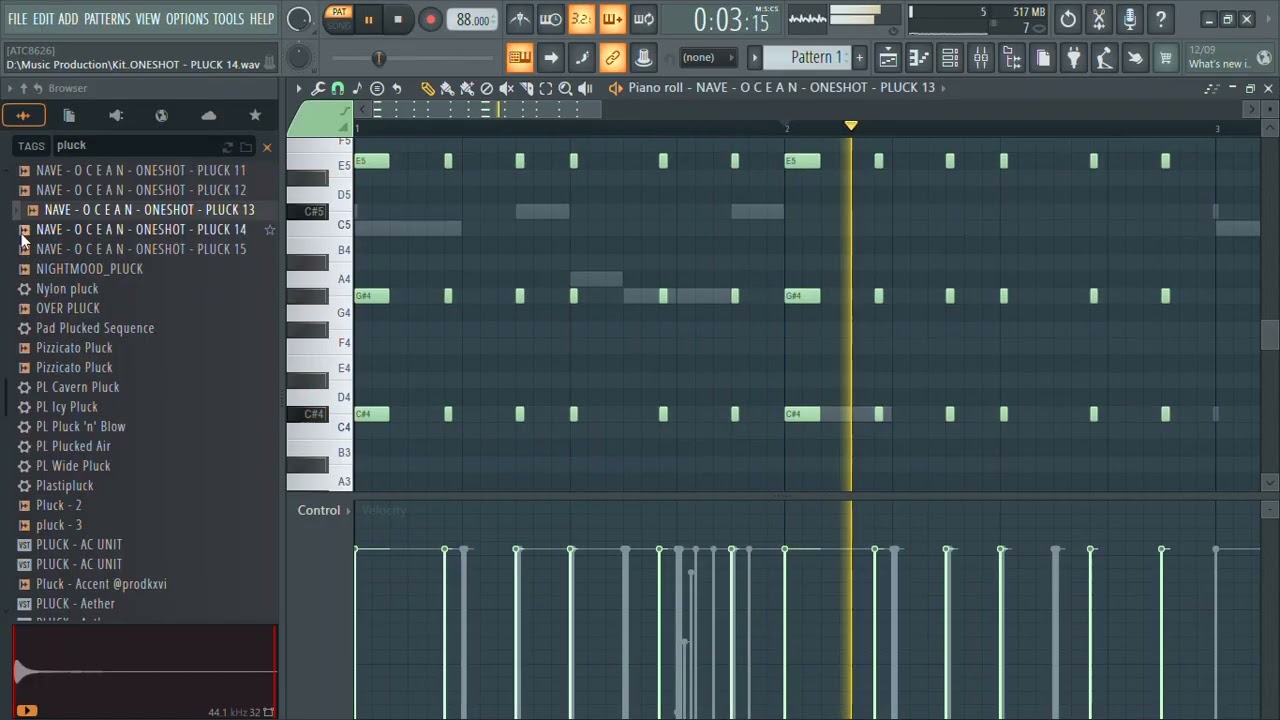Add new pattern with plus button
Image resolution: width=1280 pixels, height=720 pixels.
(859, 57)
